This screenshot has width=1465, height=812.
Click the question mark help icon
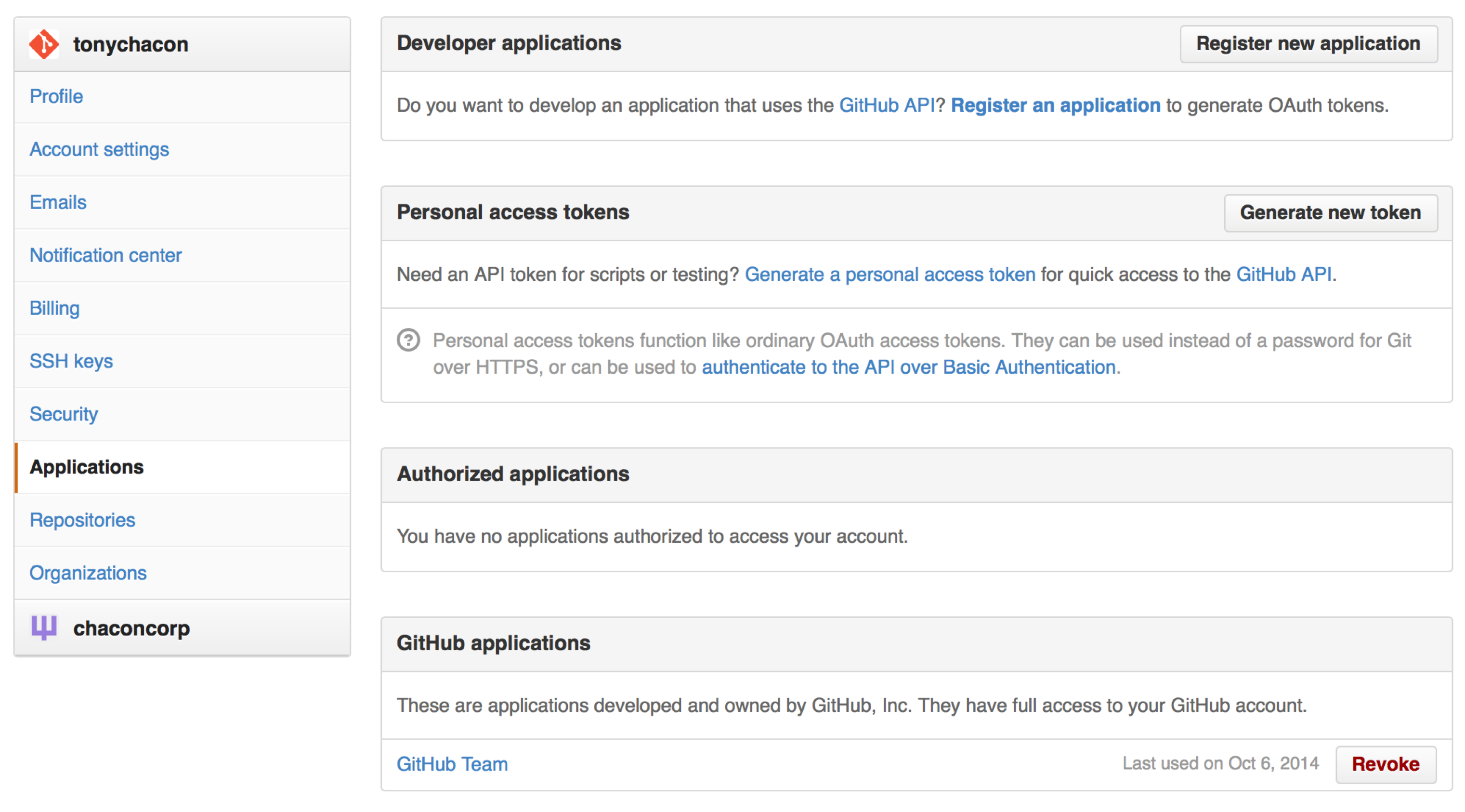(x=408, y=340)
